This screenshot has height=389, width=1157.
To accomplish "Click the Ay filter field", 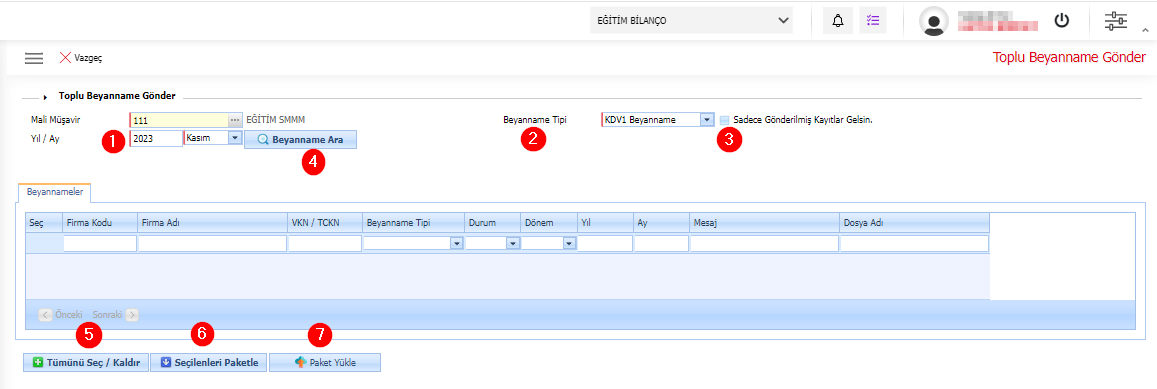I will tap(661, 244).
